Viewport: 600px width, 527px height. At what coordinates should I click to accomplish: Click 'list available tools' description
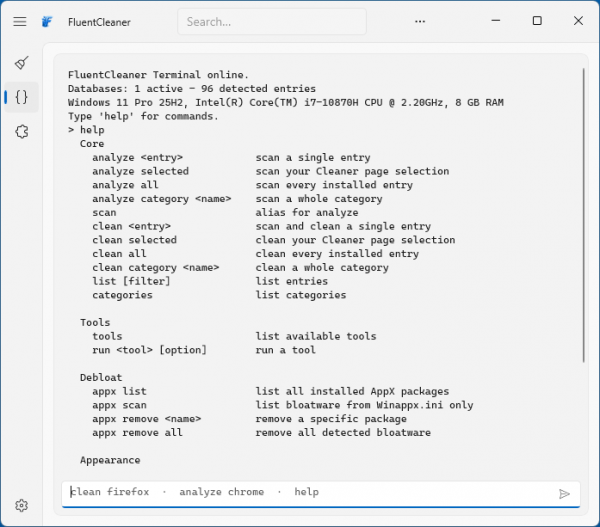click(x=316, y=336)
